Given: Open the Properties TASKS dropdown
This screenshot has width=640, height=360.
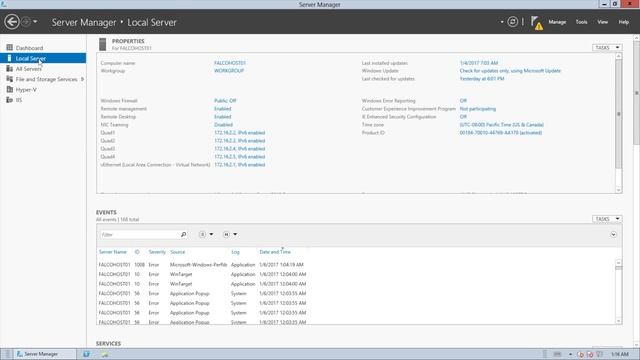Looking at the screenshot, I should [x=607, y=47].
